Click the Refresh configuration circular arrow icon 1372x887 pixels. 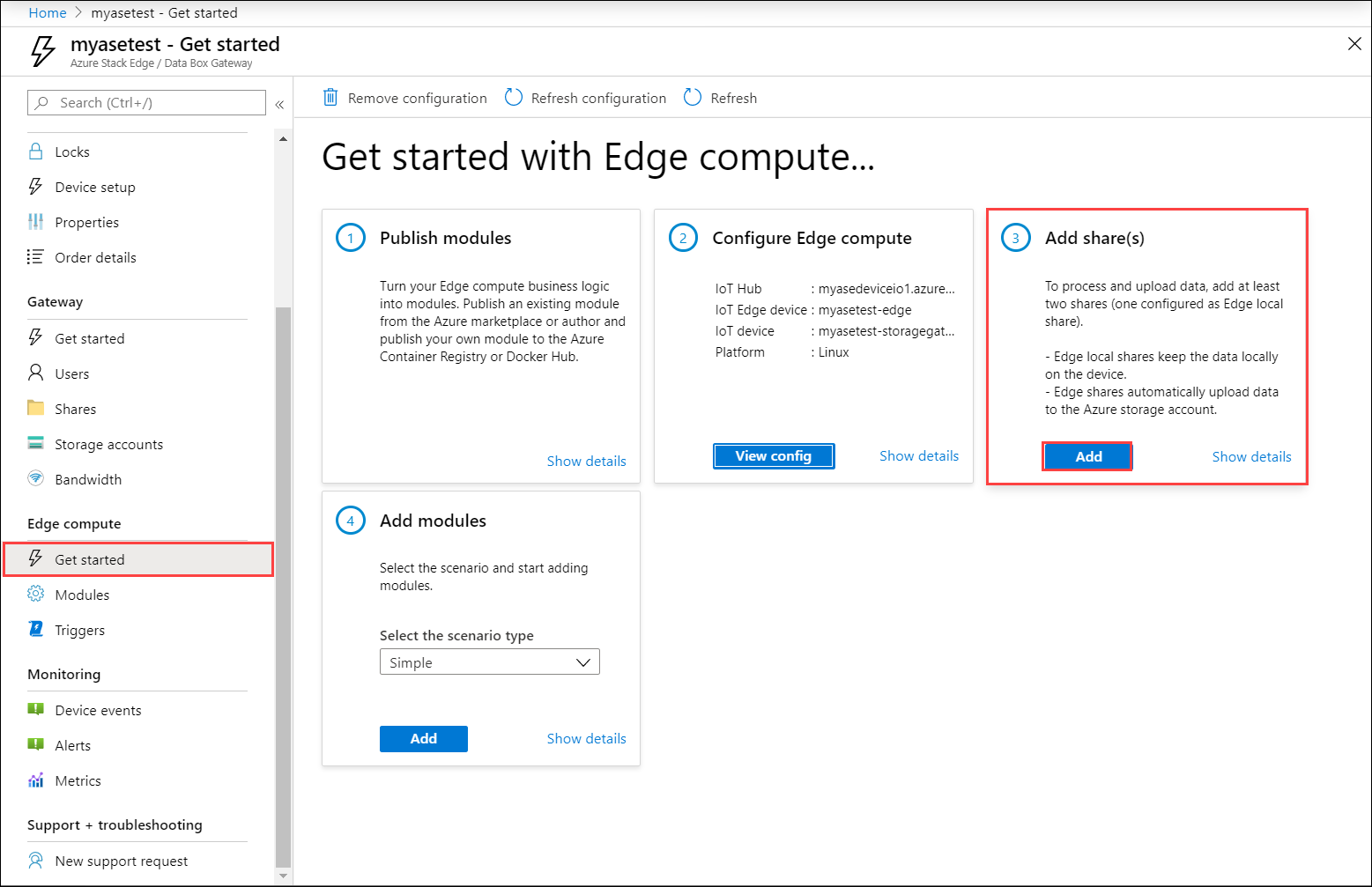pyautogui.click(x=514, y=98)
